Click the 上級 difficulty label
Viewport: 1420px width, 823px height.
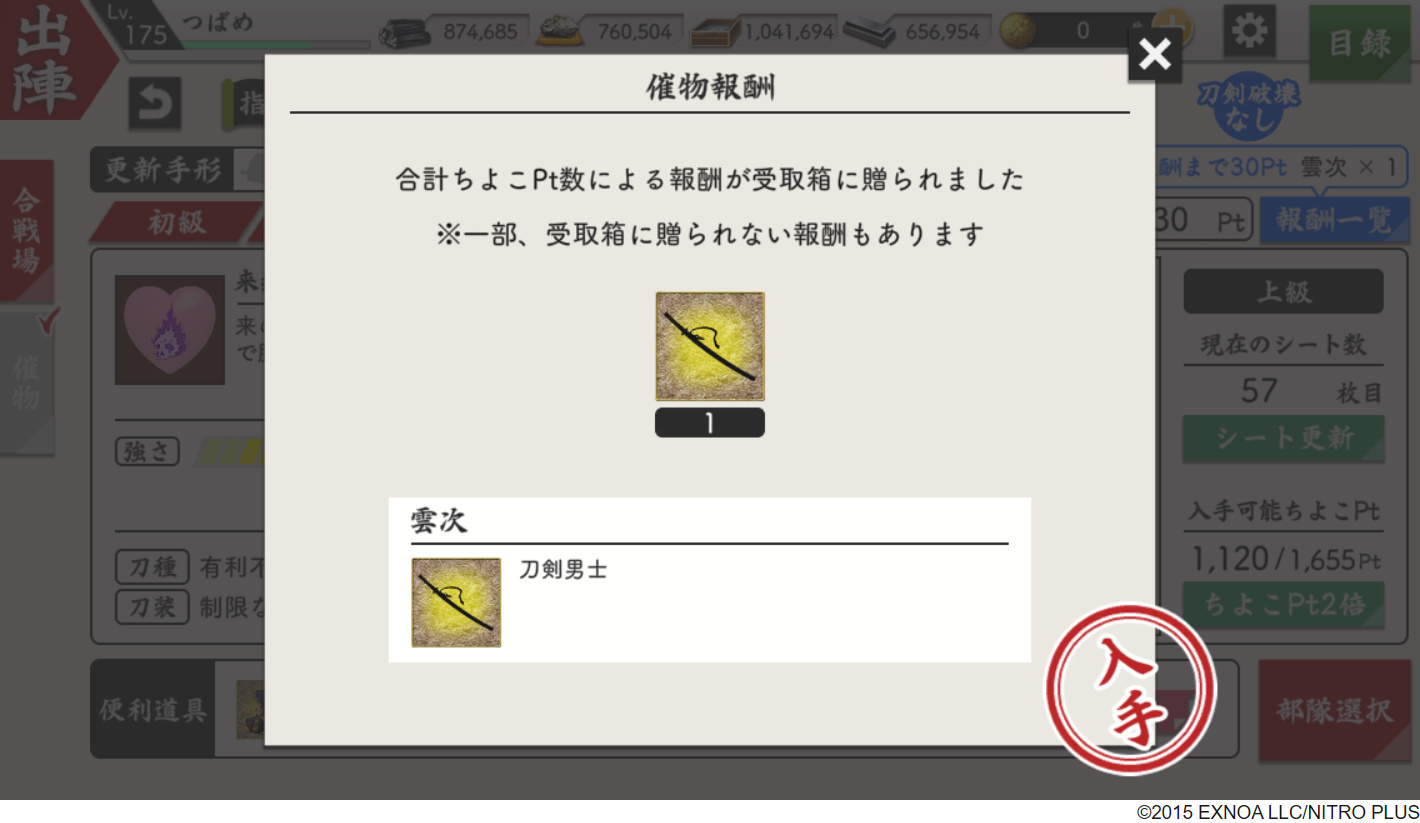pyautogui.click(x=1284, y=292)
